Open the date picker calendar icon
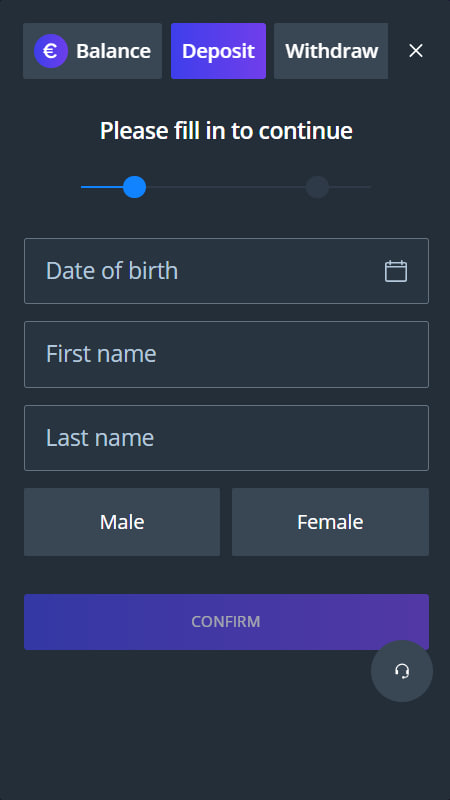450x800 pixels. click(396, 271)
